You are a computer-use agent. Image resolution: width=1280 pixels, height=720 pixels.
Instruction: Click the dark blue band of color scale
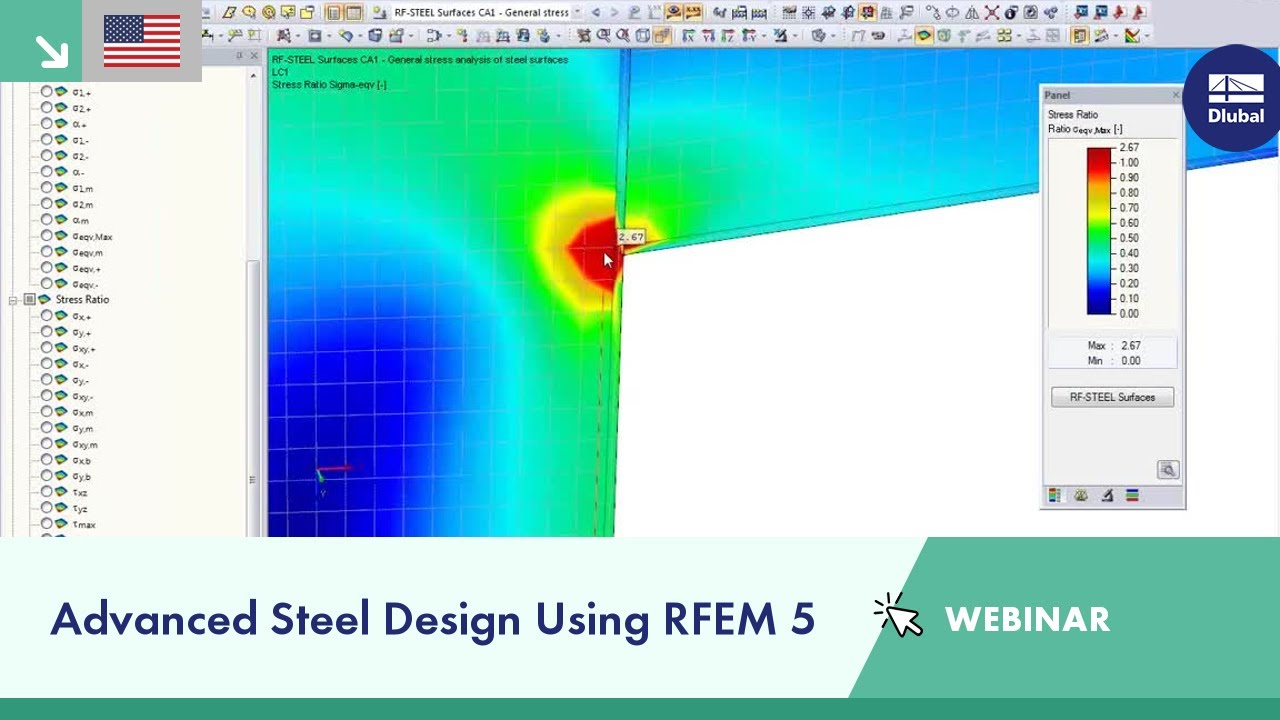coord(1100,305)
